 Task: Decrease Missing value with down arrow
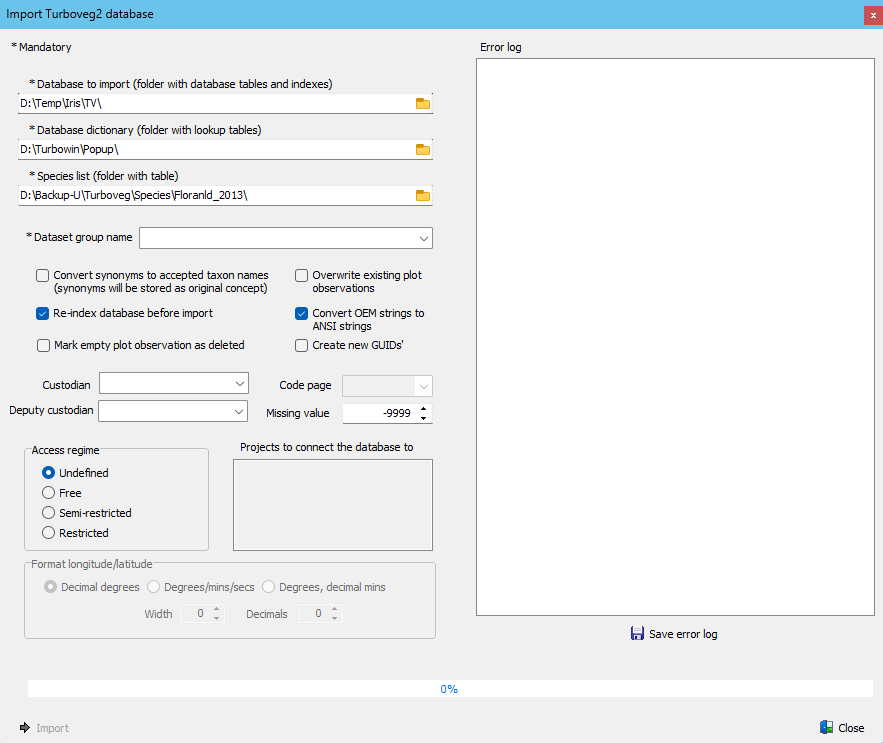pyautogui.click(x=425, y=418)
